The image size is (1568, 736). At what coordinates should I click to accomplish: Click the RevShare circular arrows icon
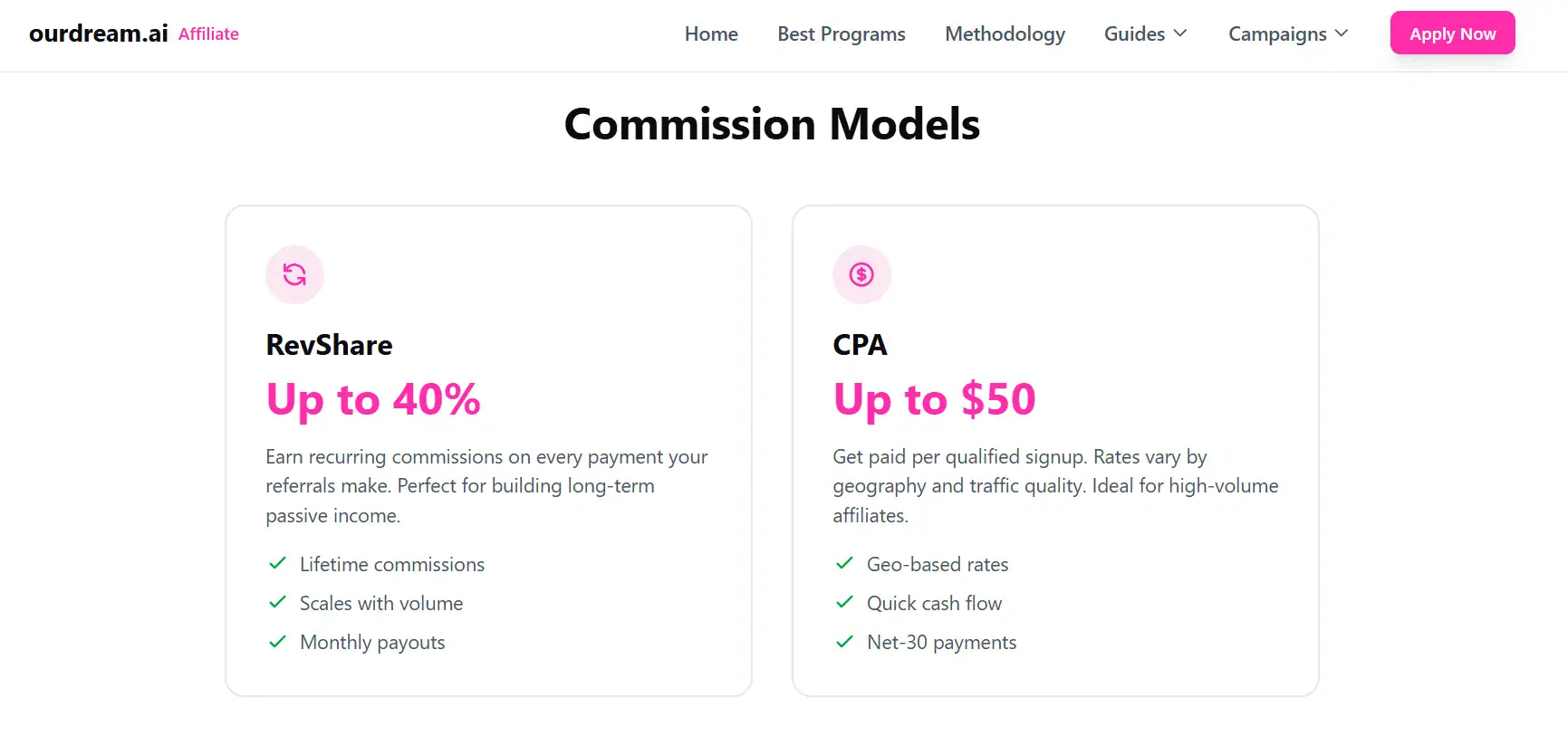[294, 274]
